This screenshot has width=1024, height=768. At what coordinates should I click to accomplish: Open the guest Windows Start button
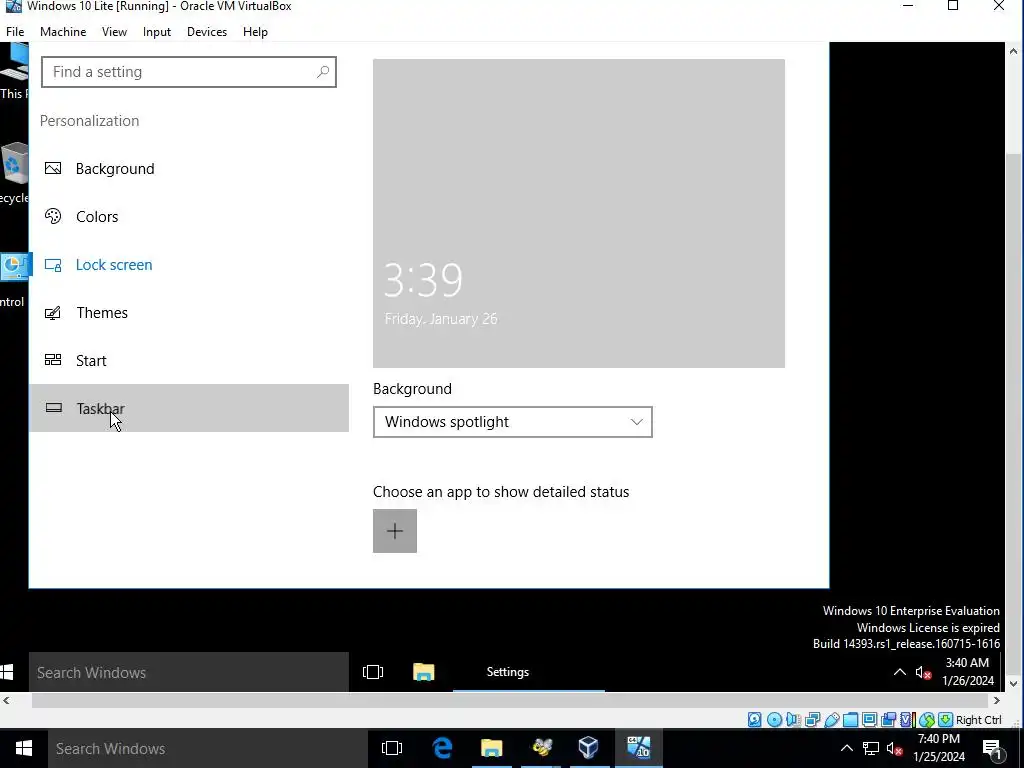tap(7, 672)
